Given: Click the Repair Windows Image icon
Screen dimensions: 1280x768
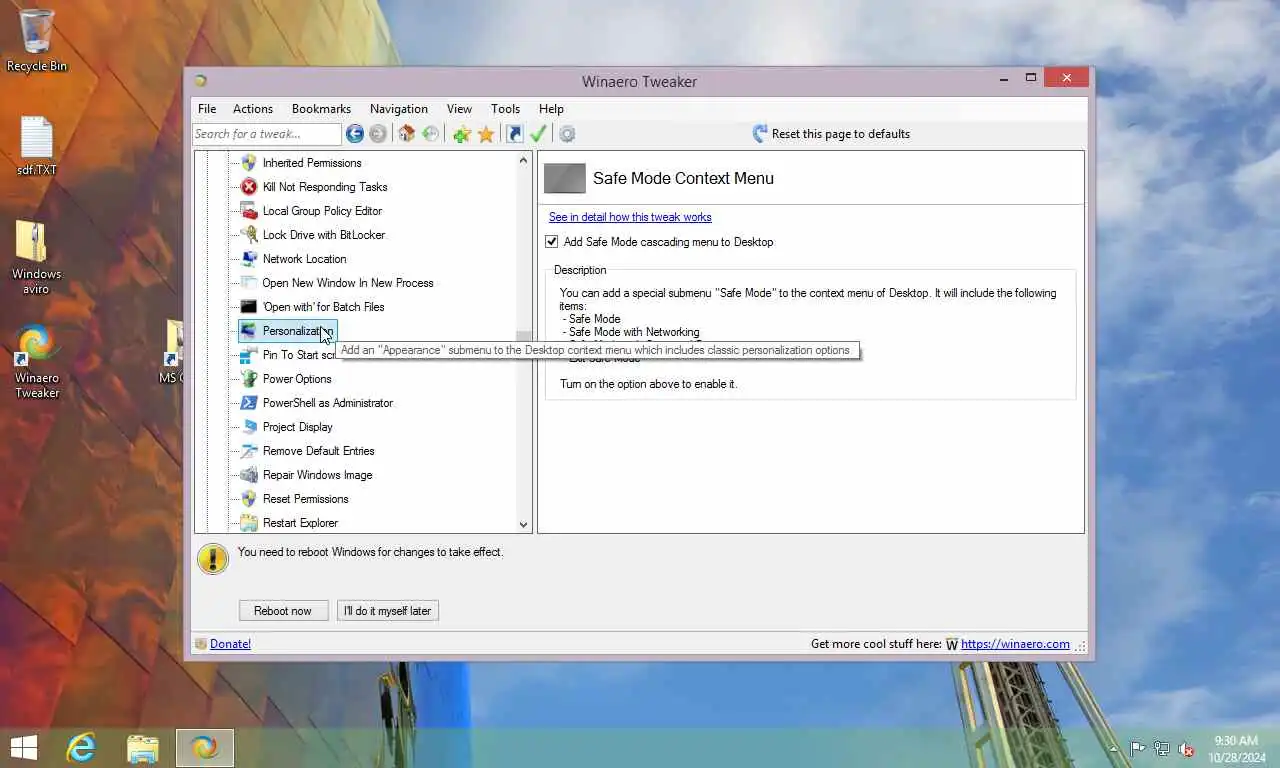Looking at the screenshot, I should pos(249,475).
